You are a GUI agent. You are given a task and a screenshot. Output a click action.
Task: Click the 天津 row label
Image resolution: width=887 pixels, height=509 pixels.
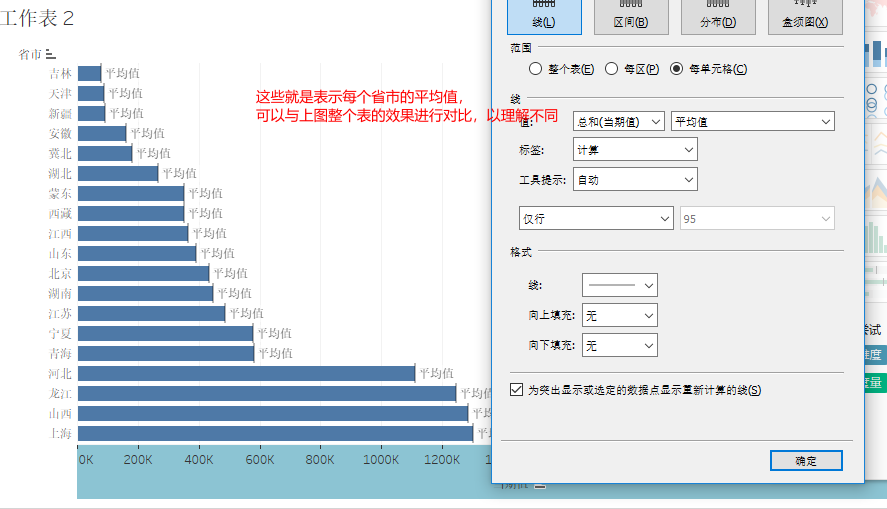pyautogui.click(x=60, y=93)
